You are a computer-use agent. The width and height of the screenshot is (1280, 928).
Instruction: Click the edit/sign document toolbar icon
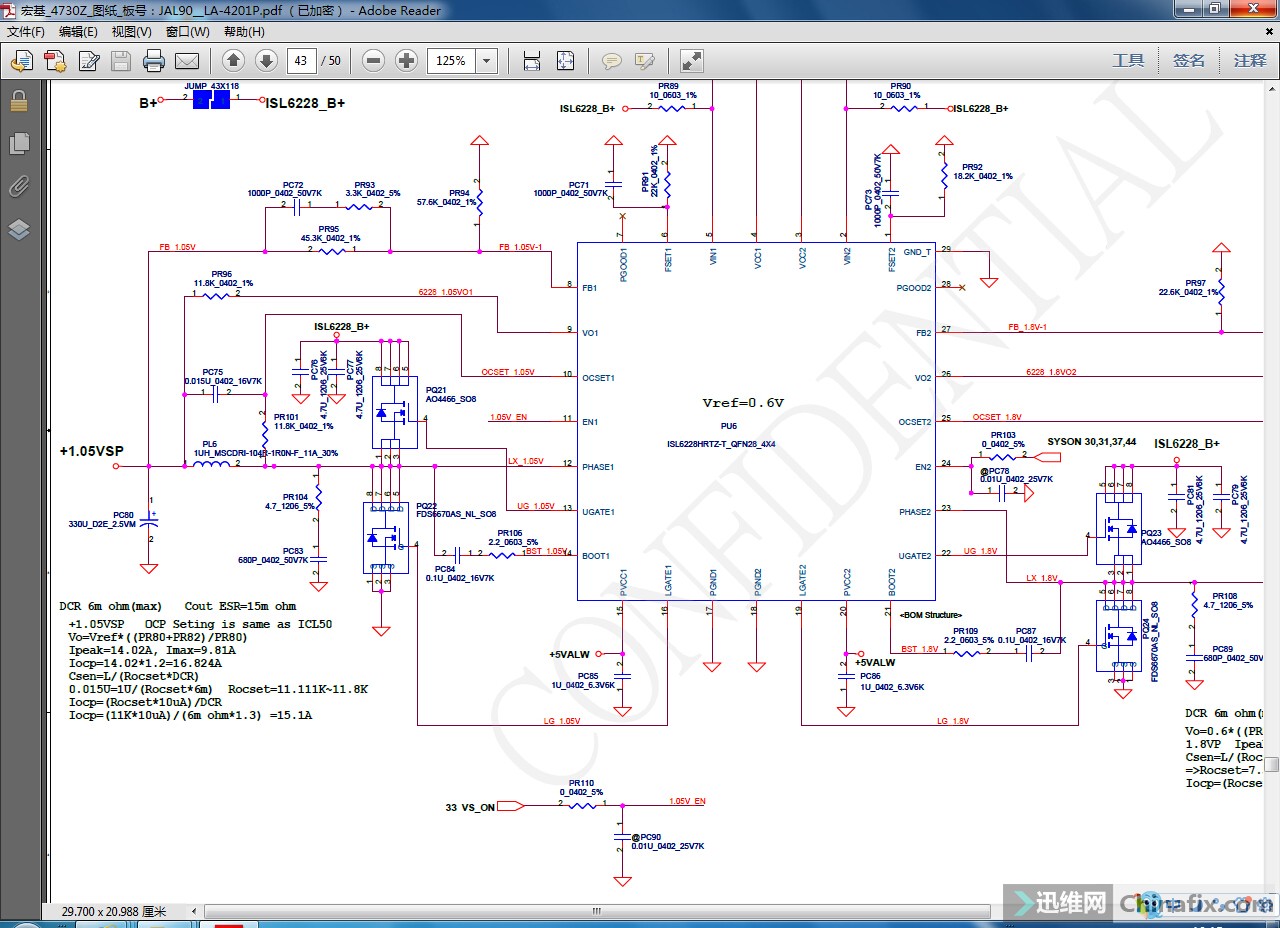(x=89, y=62)
